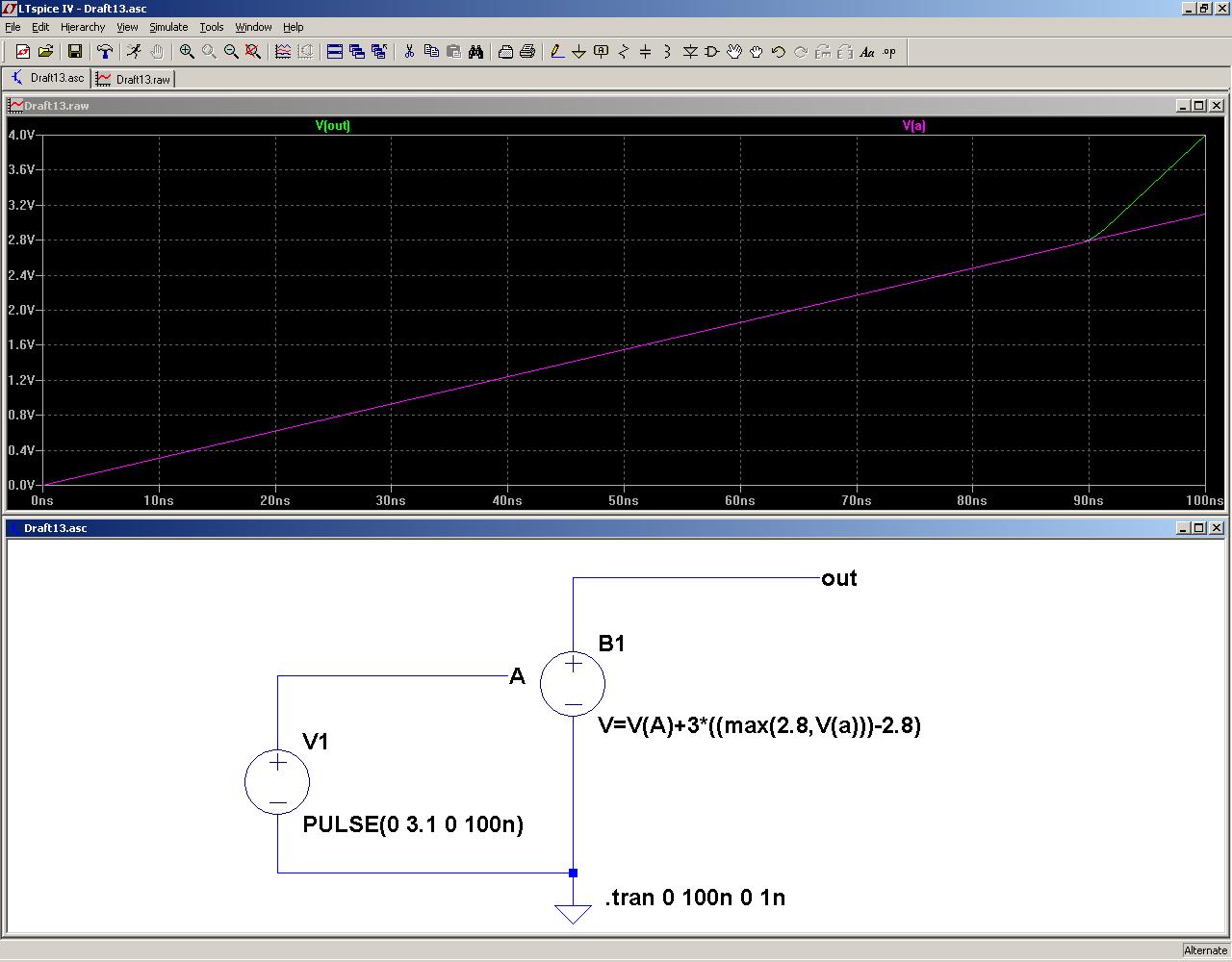The height and width of the screenshot is (962, 1232).
Task: Open Print Setup
Action: (505, 52)
